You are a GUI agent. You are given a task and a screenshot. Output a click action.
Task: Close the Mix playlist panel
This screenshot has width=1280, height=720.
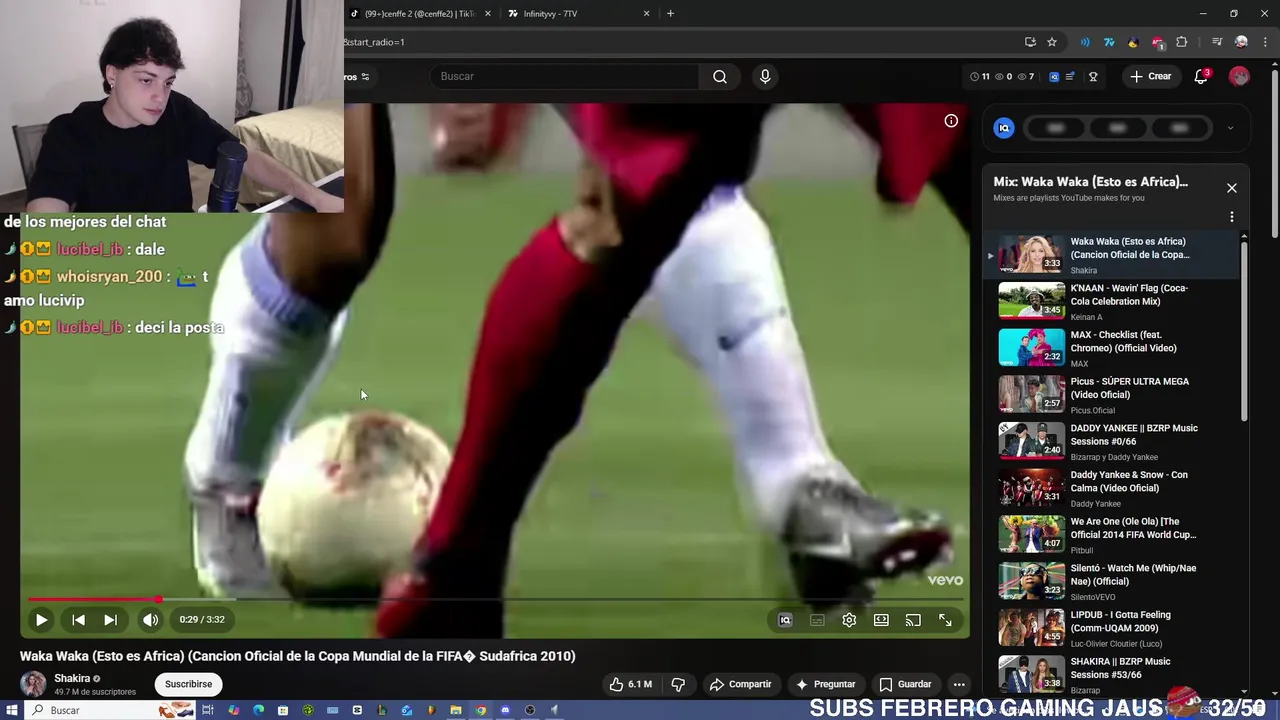tap(1232, 188)
